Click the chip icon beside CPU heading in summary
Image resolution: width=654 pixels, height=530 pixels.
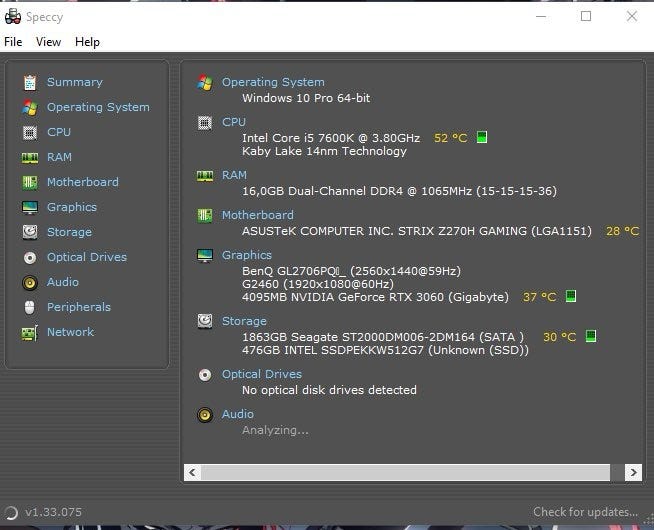click(205, 123)
